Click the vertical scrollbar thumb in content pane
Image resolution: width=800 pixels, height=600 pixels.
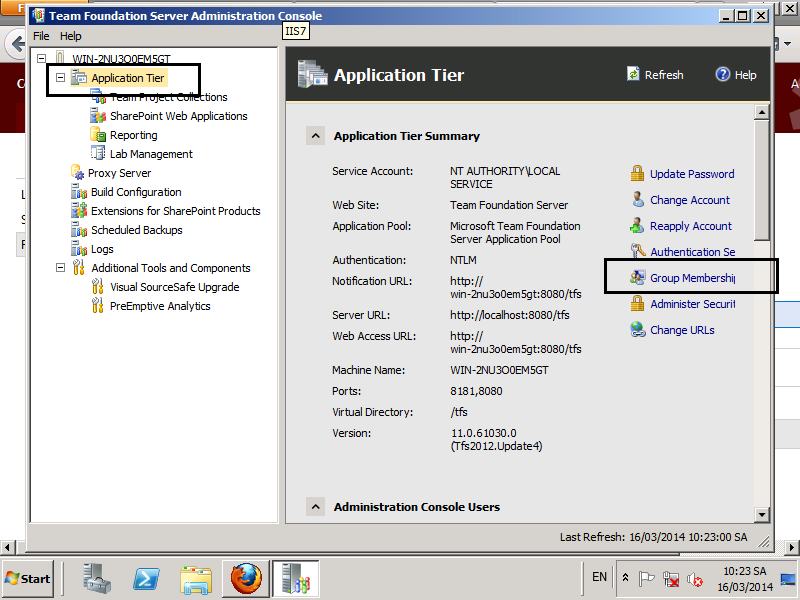[762, 180]
